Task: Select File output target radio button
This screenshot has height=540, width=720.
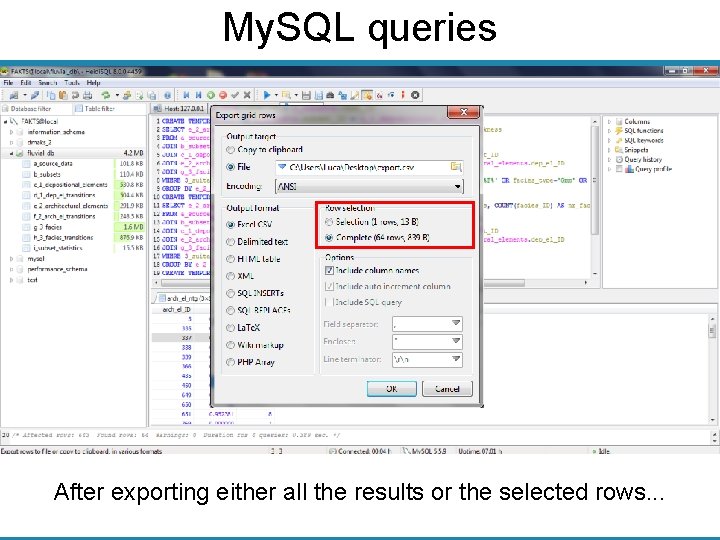Action: (231, 167)
